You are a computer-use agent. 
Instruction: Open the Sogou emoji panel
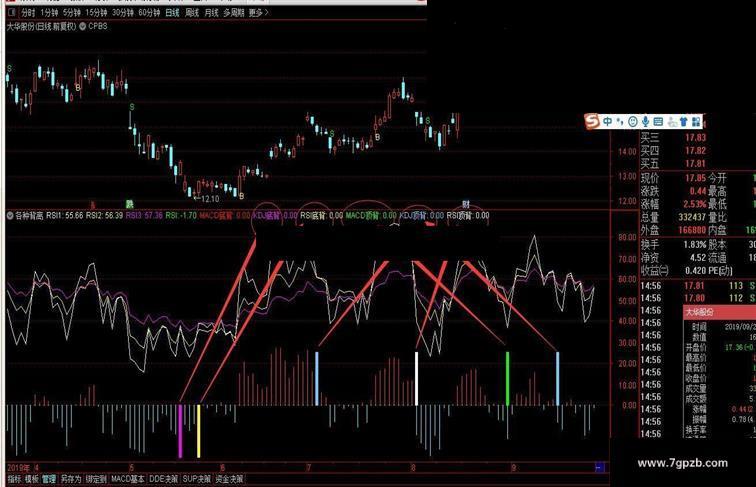tap(633, 122)
